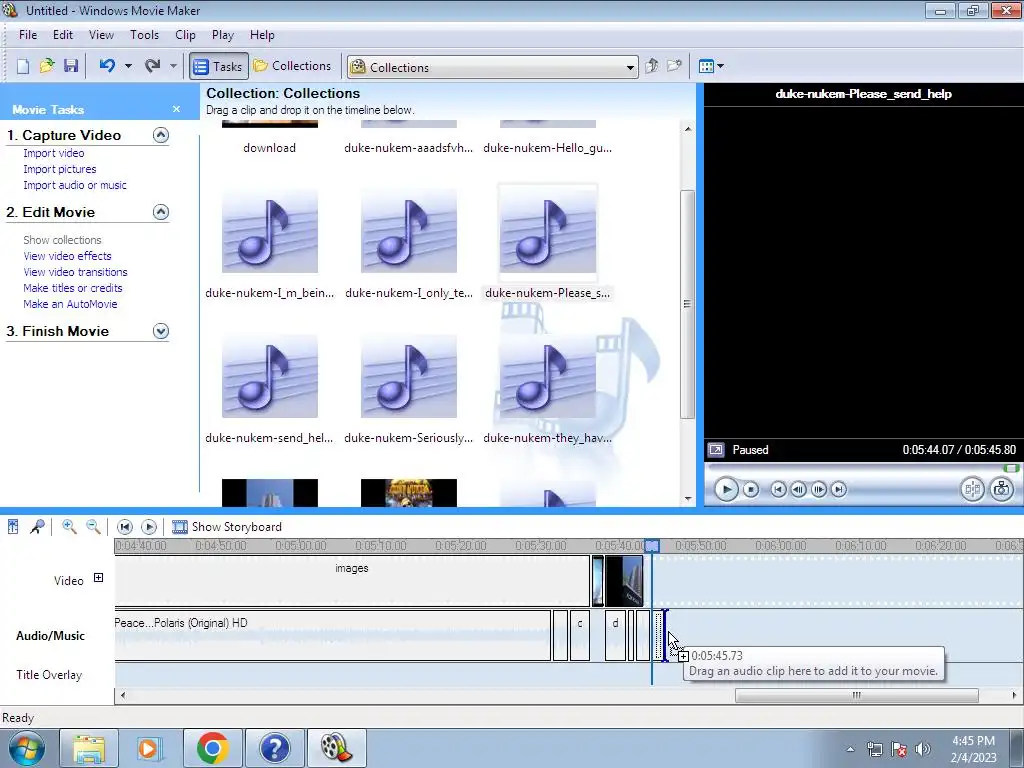The width and height of the screenshot is (1024, 768).
Task: Undo the last action
Action: coord(107,66)
